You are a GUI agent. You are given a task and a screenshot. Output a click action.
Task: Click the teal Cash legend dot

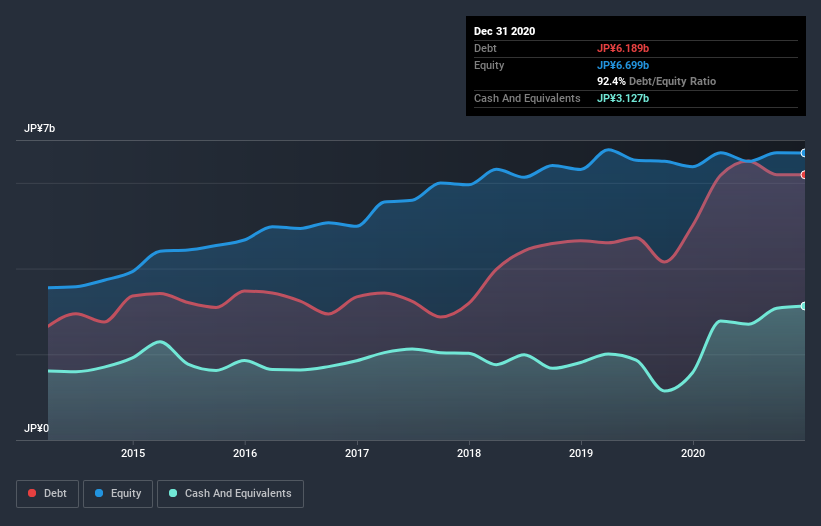point(173,493)
